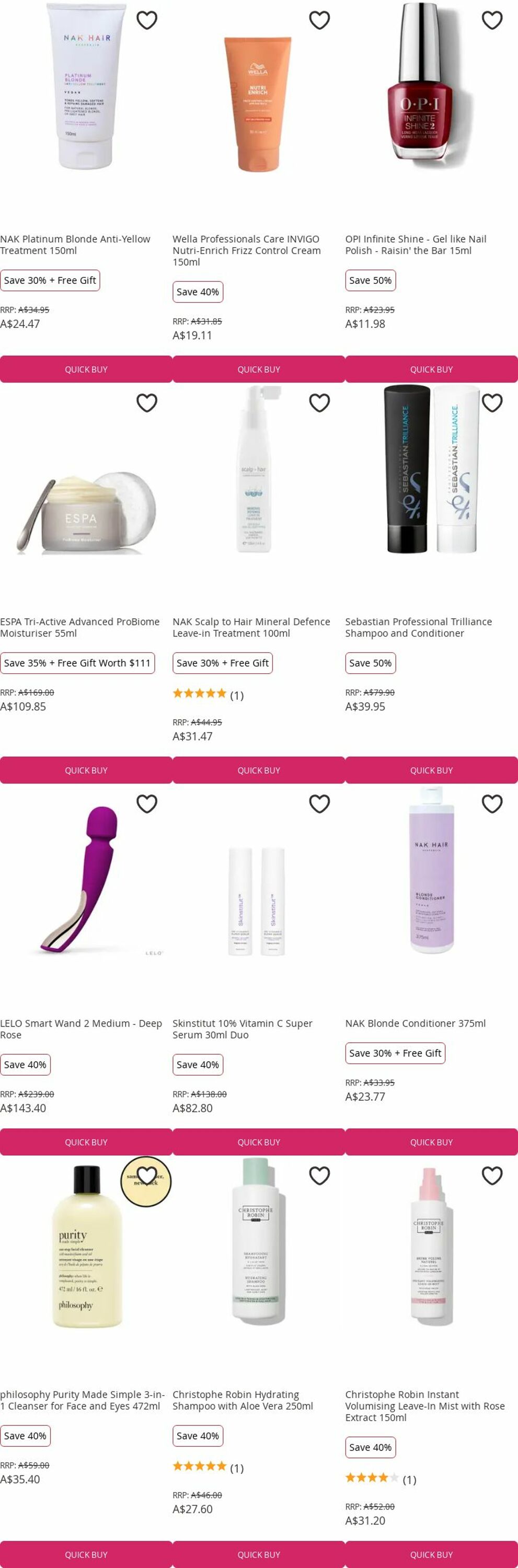Viewport: 518px width, 1568px height.
Task: Click heart icon on ESPA ProBiome Moisturiser
Action: coord(147,403)
